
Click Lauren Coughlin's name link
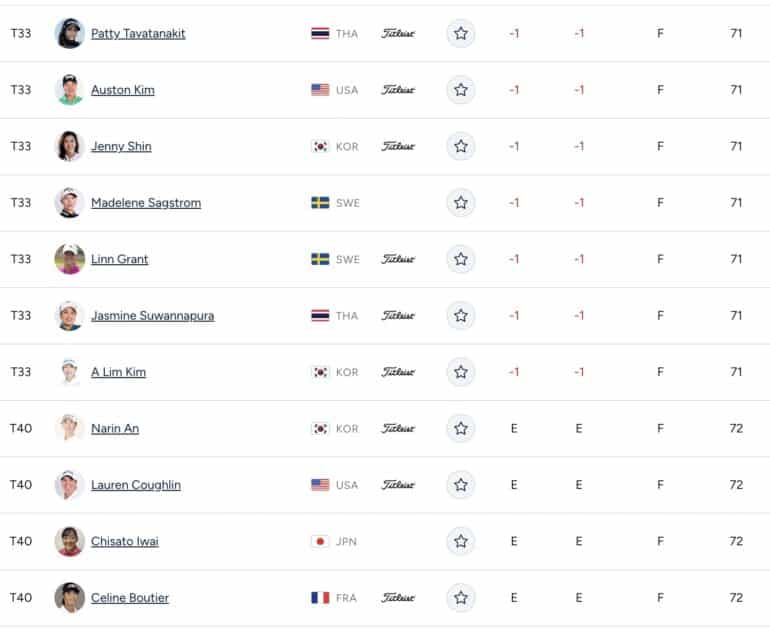coord(136,485)
